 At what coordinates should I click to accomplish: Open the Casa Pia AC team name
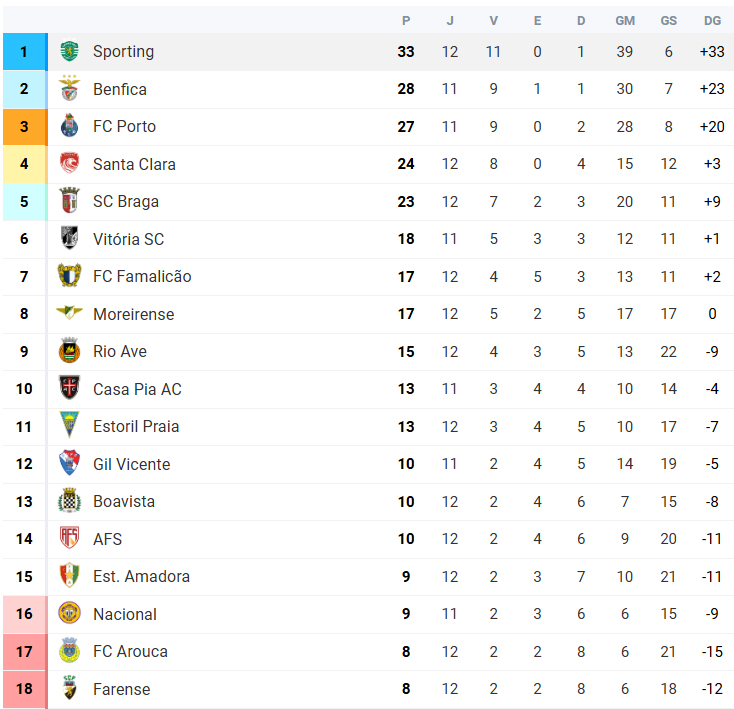point(137,389)
